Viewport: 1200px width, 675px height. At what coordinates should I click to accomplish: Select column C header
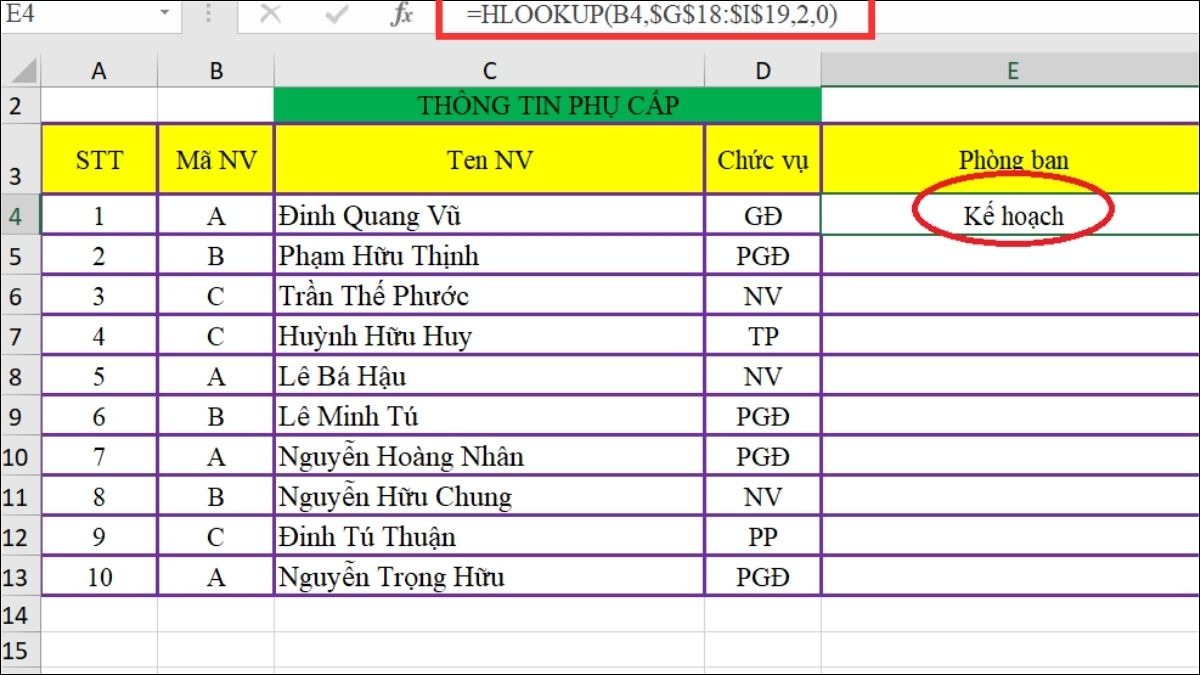pyautogui.click(x=489, y=70)
